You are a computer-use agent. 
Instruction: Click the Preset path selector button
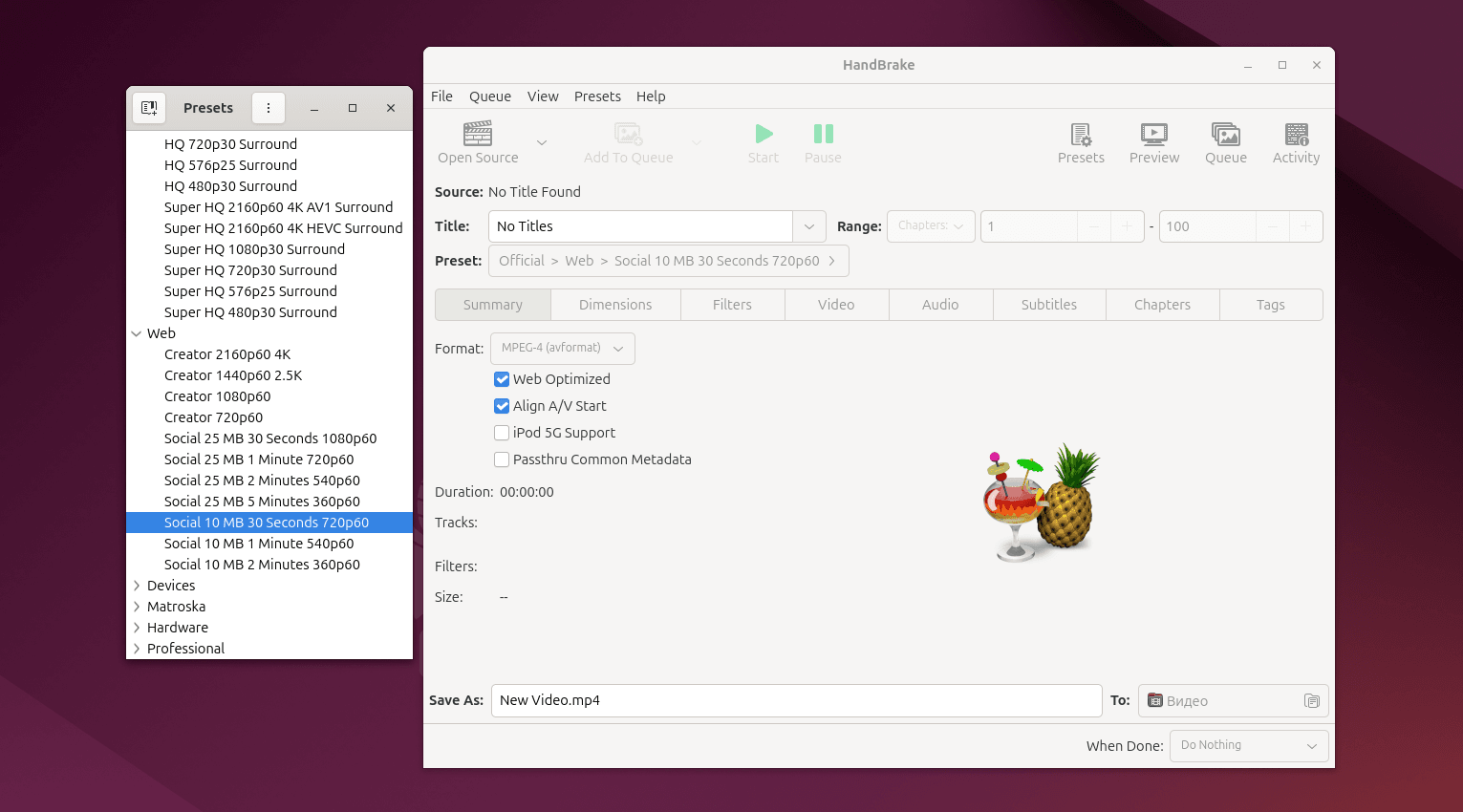click(668, 261)
